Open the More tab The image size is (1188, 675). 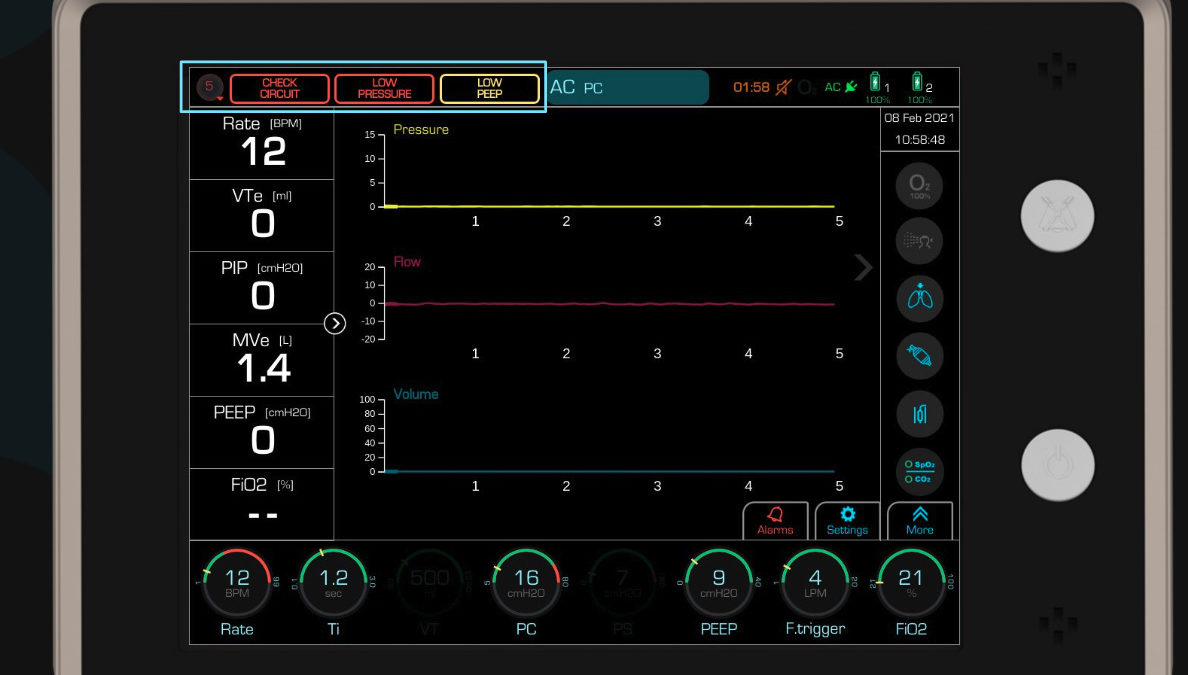[919, 521]
